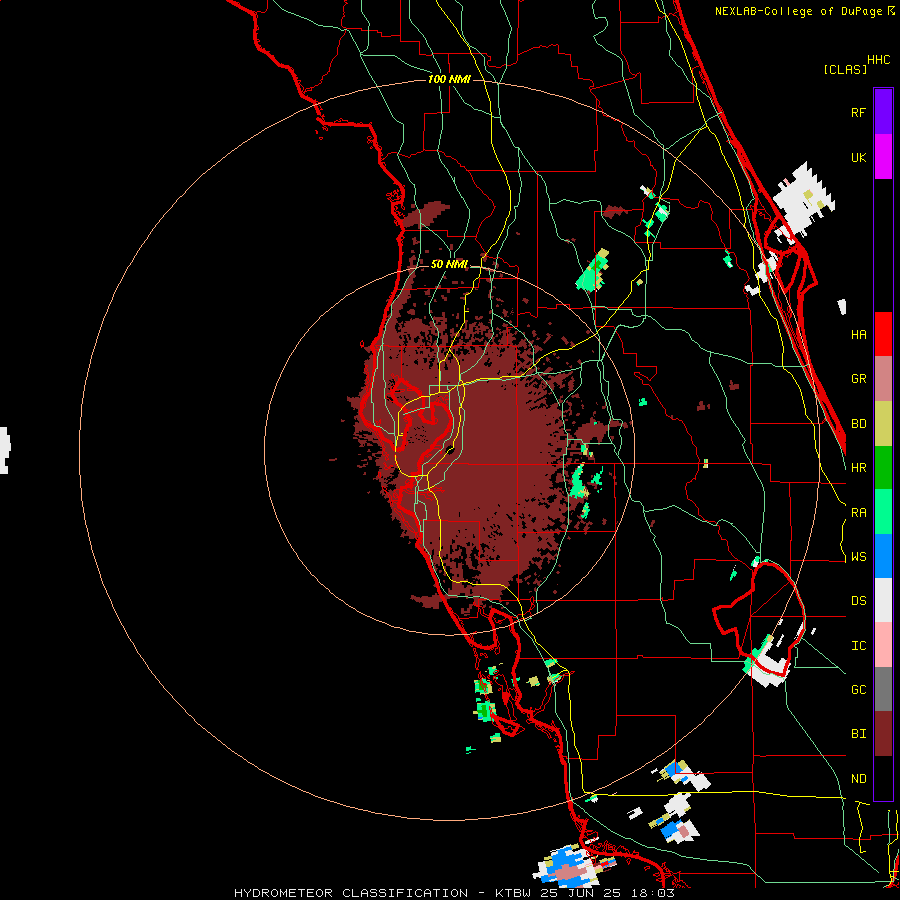Click the RA light green legend block

click(883, 512)
